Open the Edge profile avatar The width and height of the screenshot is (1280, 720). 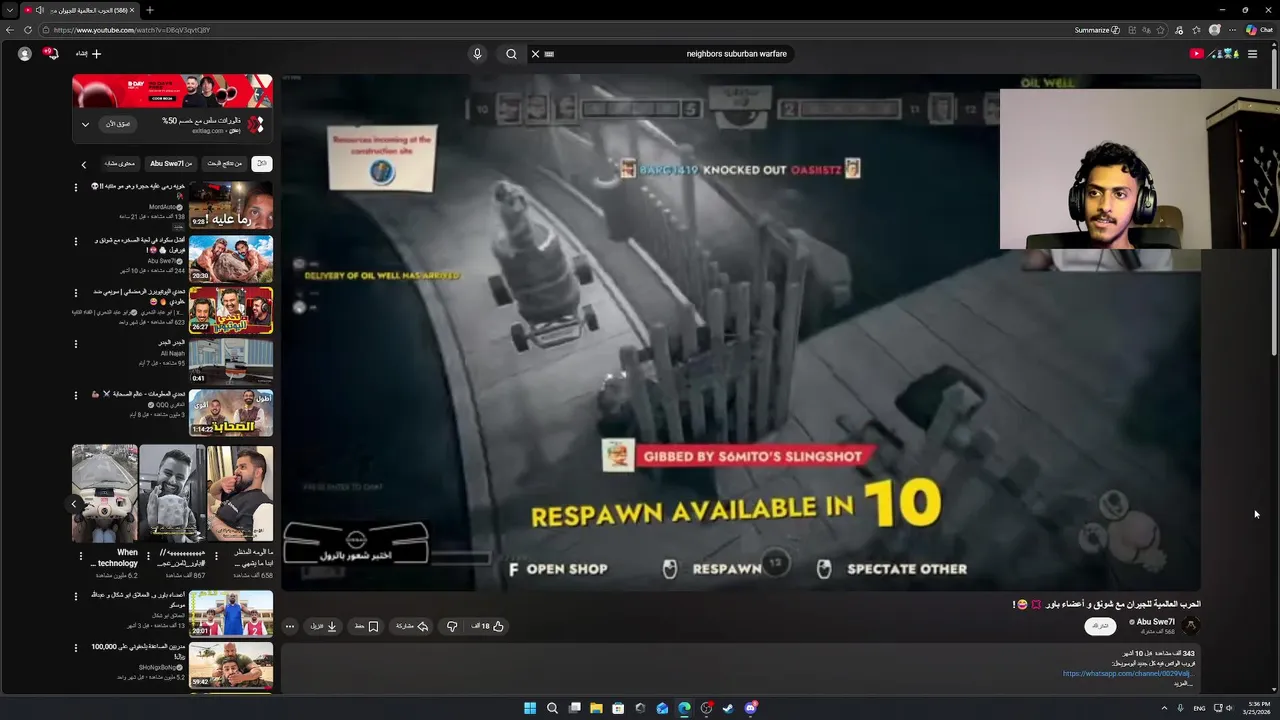tap(1214, 30)
